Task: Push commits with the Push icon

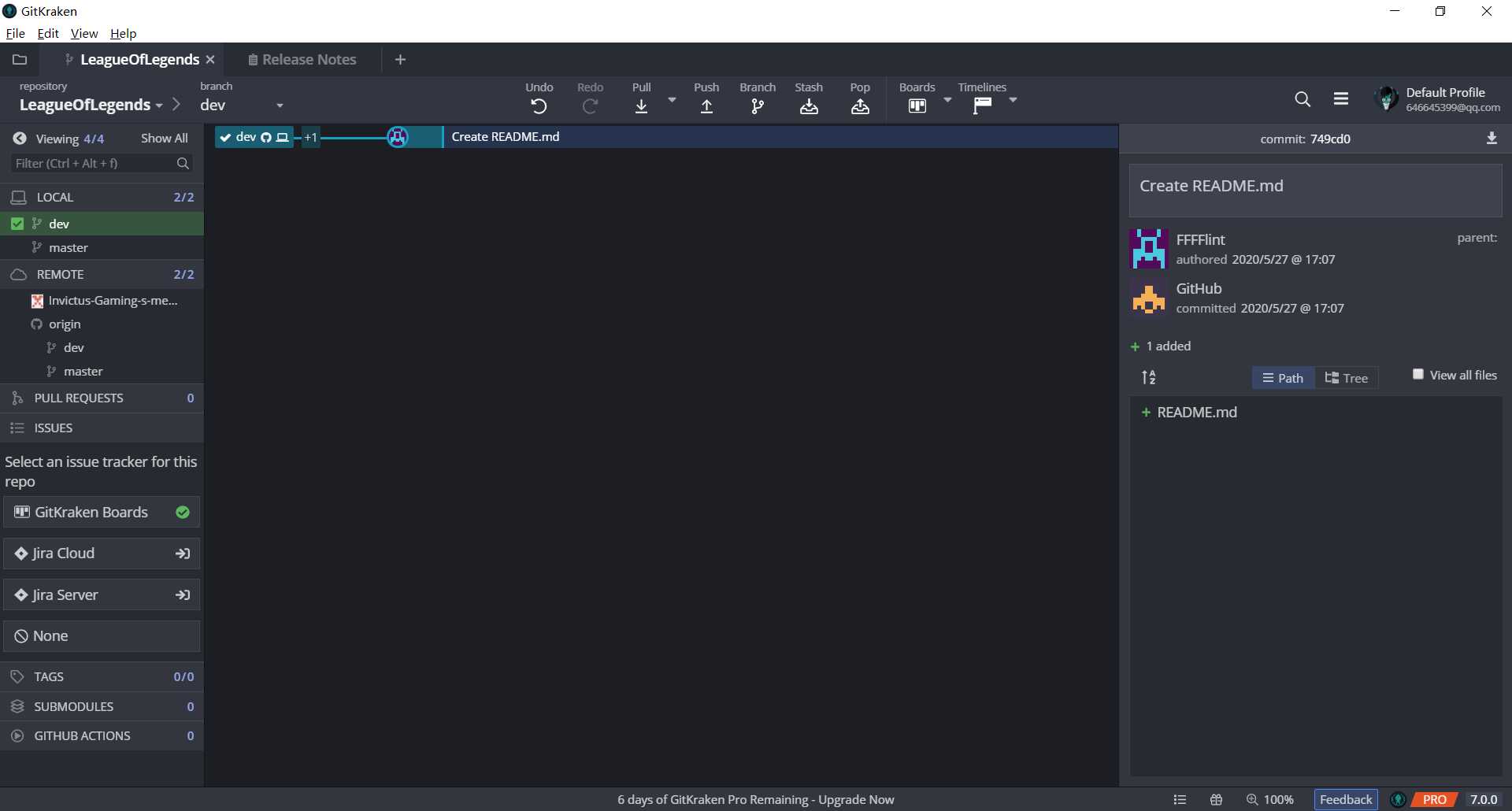Action: coord(706,106)
